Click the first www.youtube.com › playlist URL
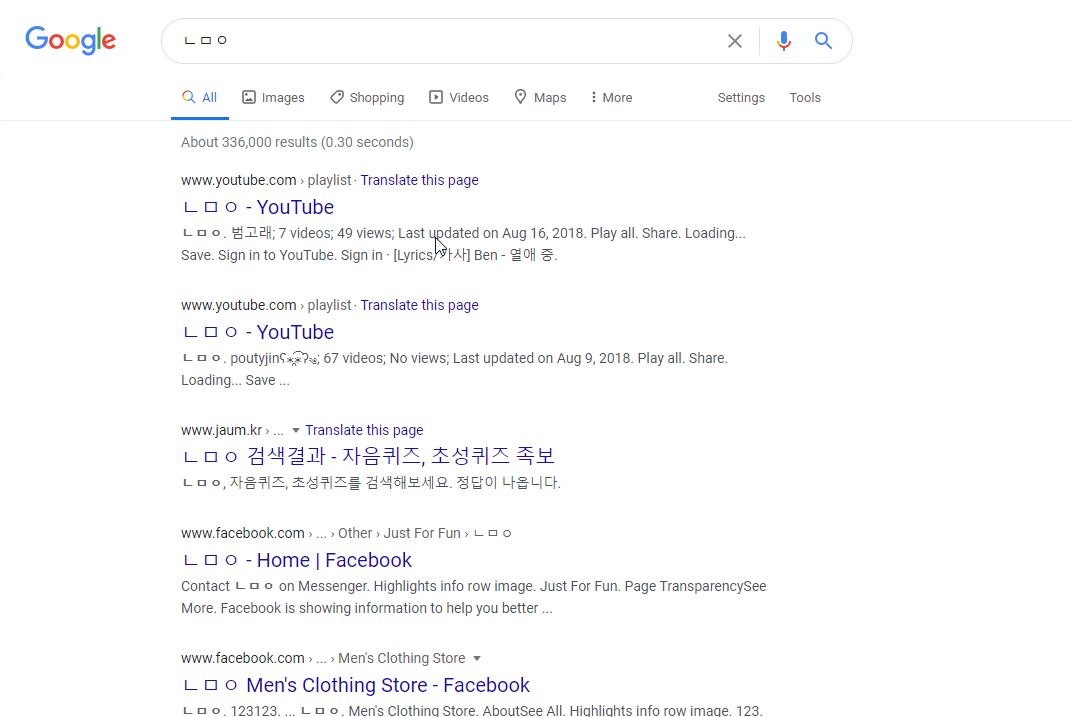 click(x=266, y=181)
